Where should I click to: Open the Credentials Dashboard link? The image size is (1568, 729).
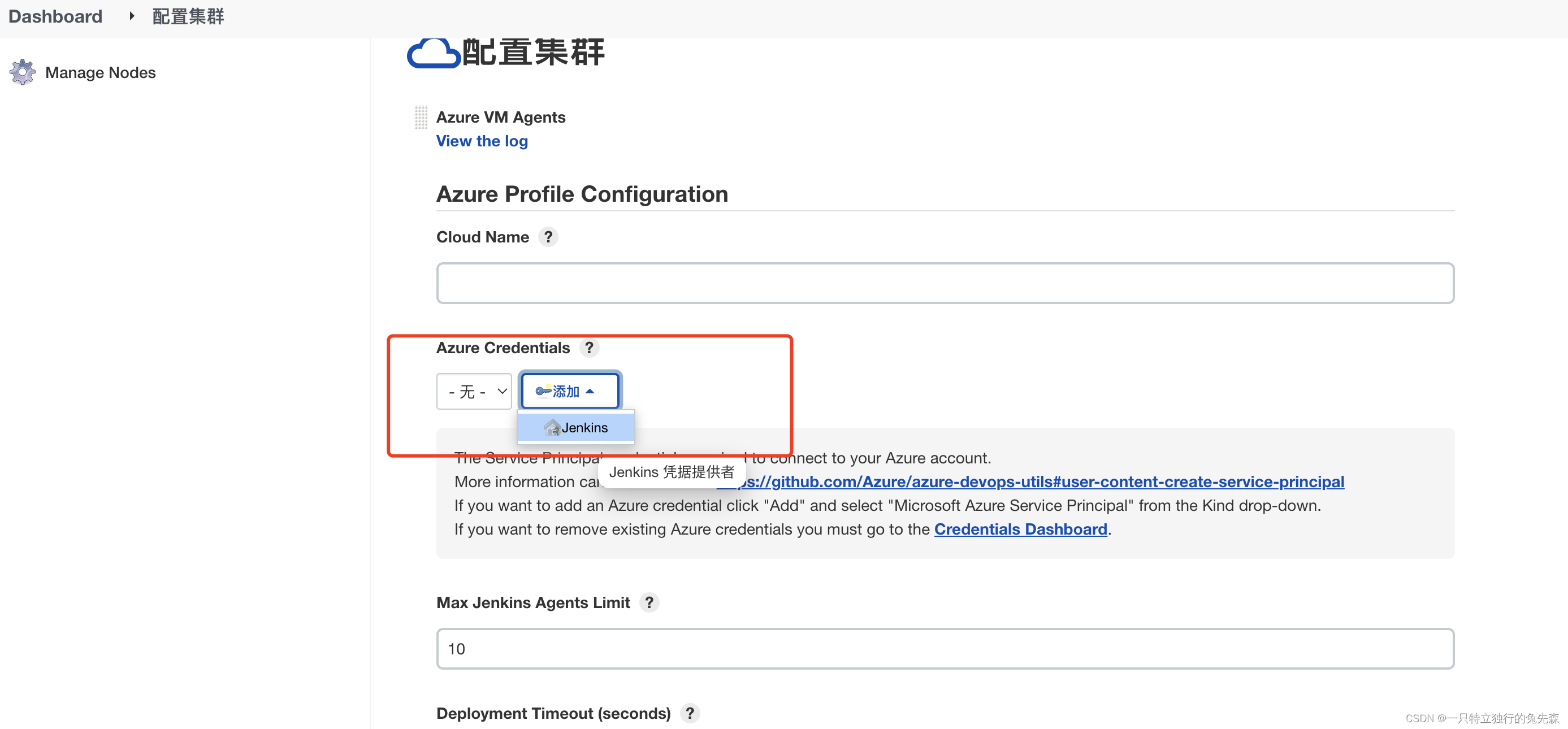(1020, 530)
